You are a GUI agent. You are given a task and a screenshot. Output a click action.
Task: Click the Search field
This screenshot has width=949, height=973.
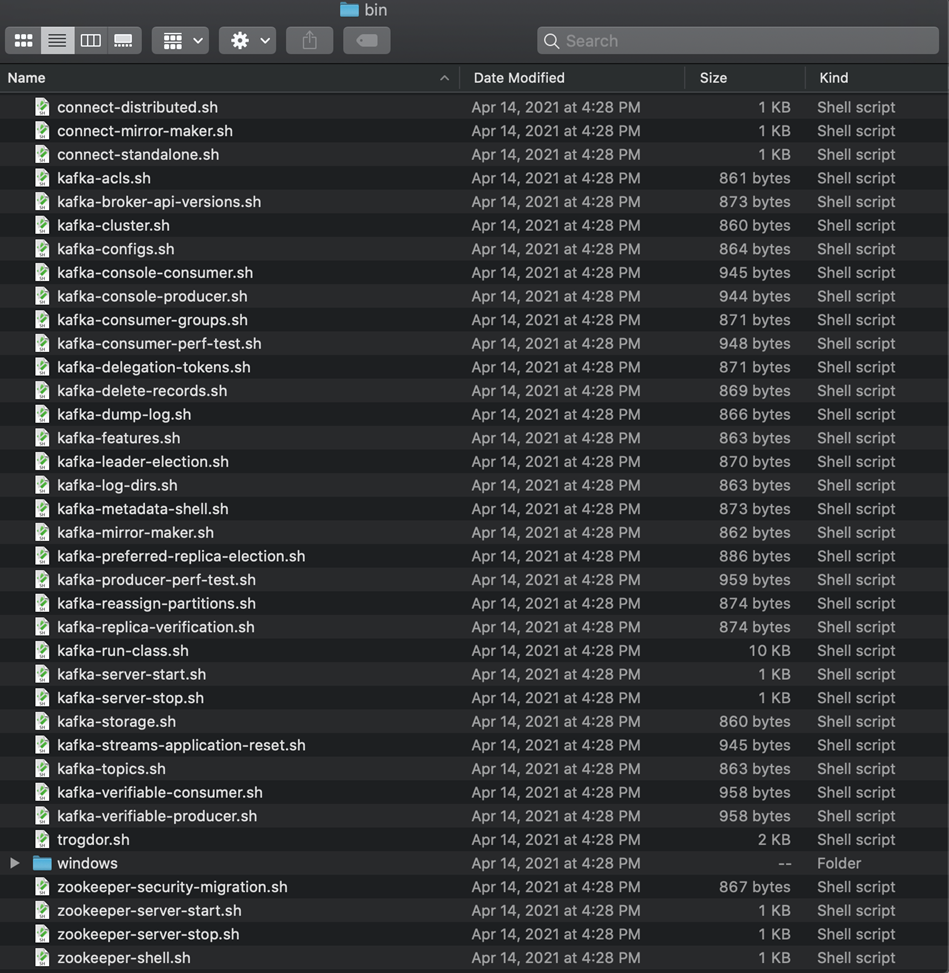pyautogui.click(x=738, y=41)
